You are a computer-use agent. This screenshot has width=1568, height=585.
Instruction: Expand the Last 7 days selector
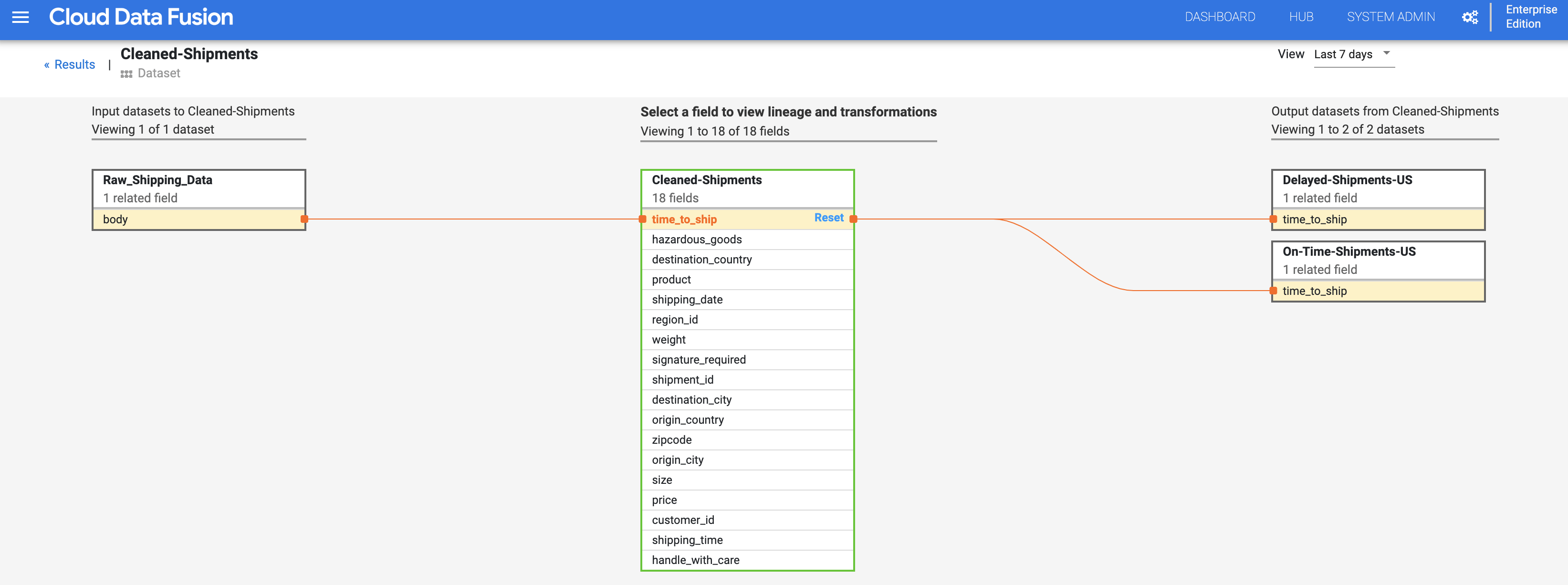click(x=1342, y=54)
